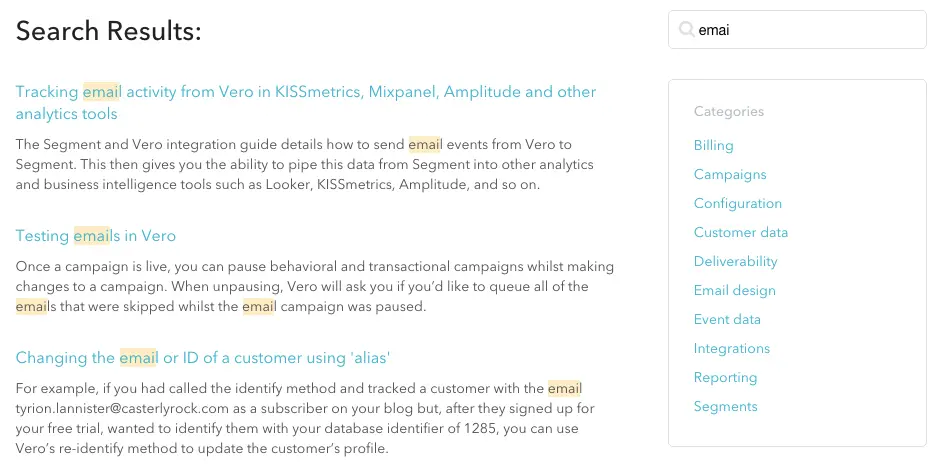The height and width of the screenshot is (466, 936).
Task: View the Event data category
Action: tap(727, 319)
